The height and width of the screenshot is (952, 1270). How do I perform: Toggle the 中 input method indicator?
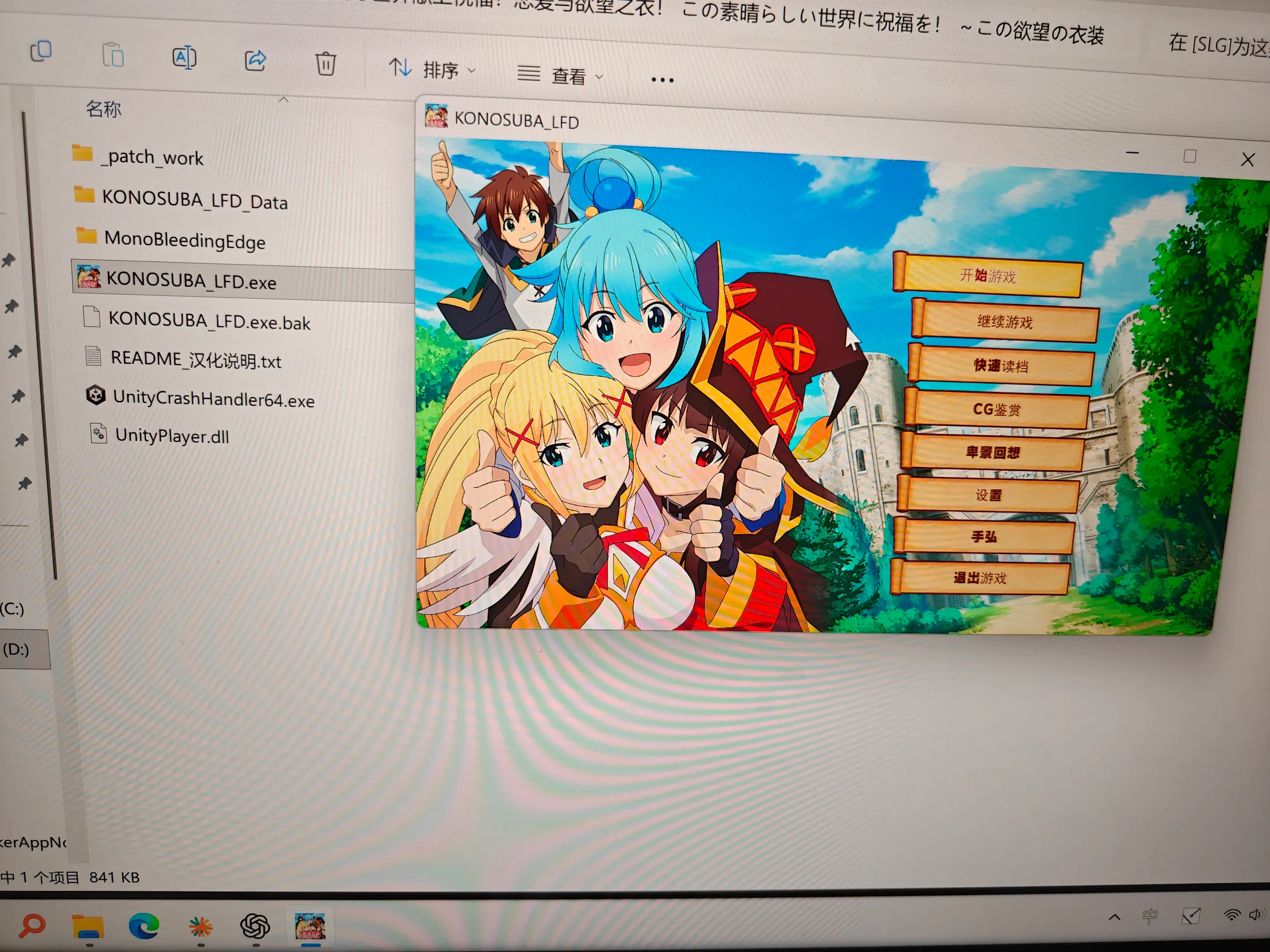(x=1150, y=916)
